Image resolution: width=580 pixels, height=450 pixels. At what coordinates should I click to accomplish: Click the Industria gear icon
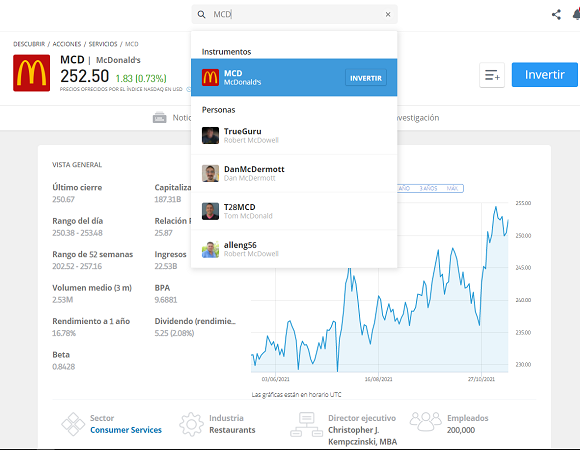pos(191,424)
